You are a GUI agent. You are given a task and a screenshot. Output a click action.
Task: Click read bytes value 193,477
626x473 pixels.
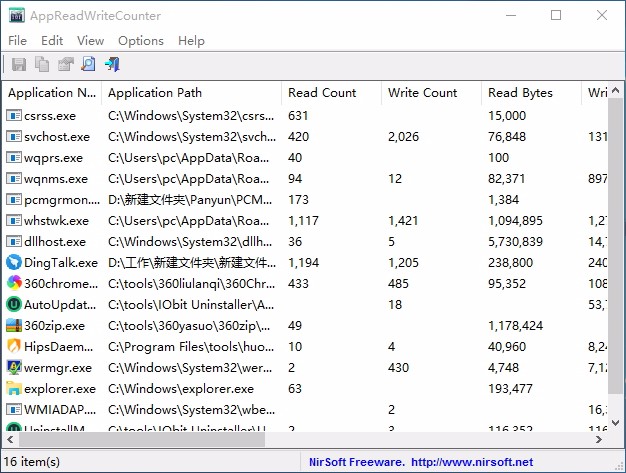510,389
